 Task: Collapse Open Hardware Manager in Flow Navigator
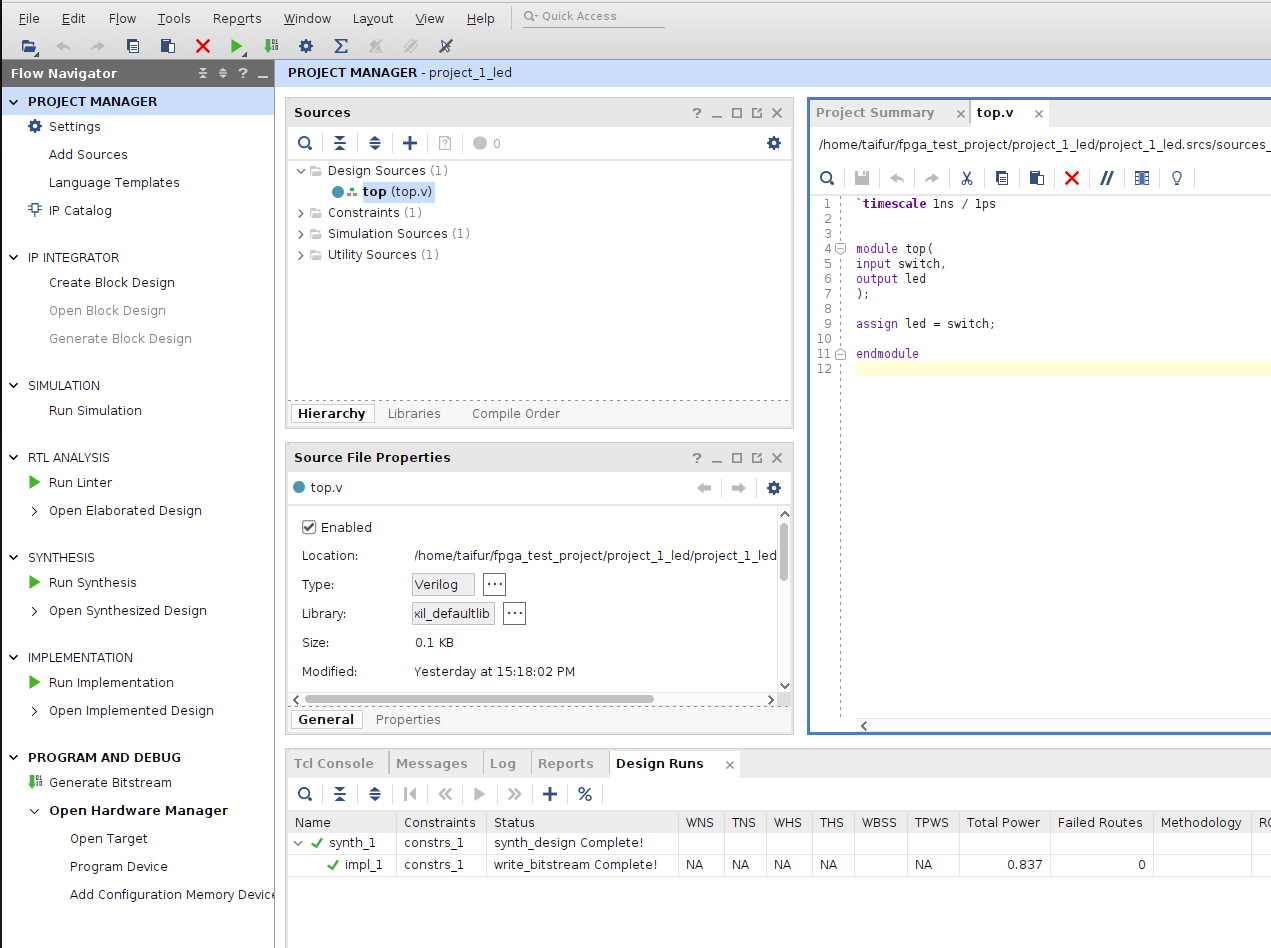click(36, 811)
